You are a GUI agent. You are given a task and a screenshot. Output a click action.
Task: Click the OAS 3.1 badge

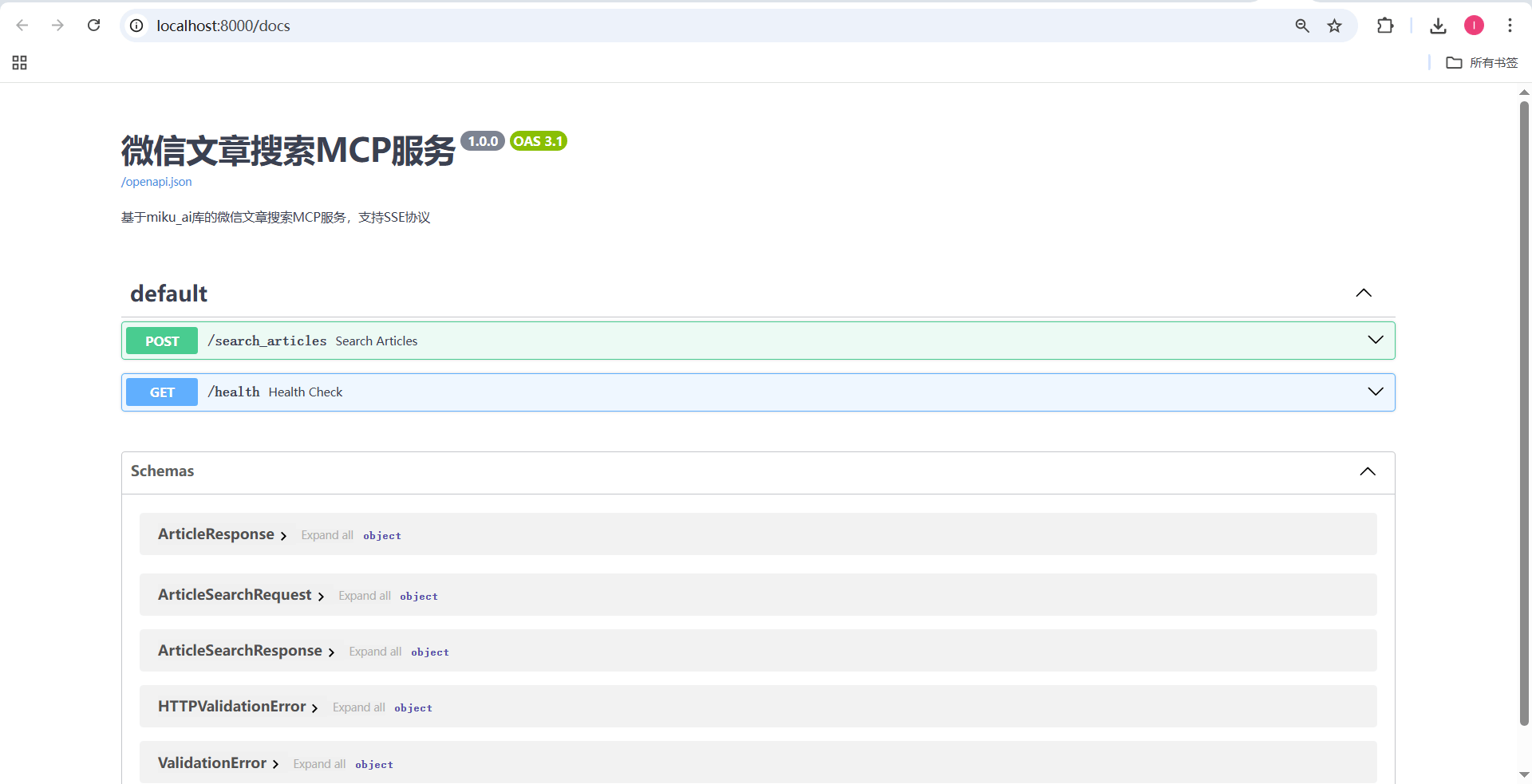(x=539, y=141)
